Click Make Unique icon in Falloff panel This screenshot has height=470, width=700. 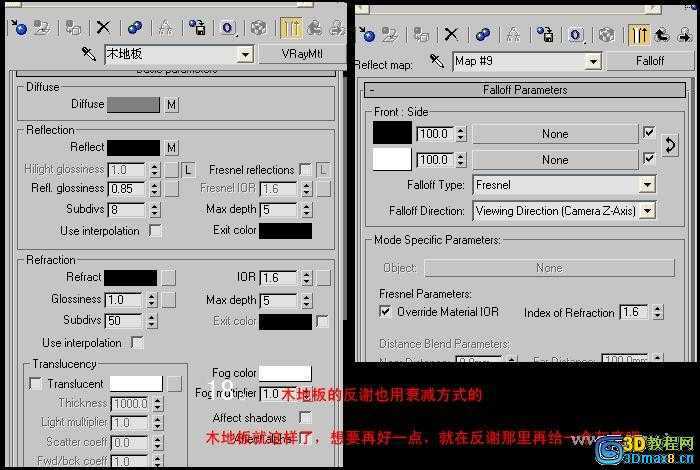pos(513,34)
